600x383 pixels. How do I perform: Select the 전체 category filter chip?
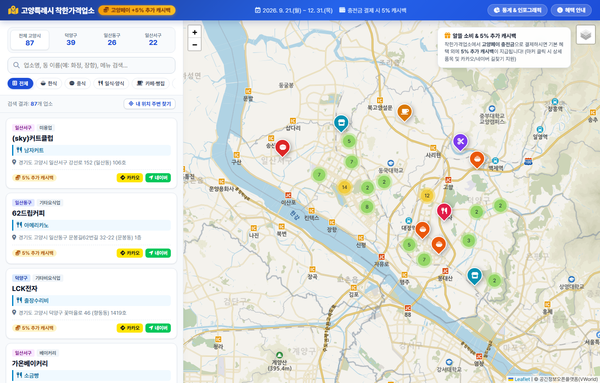pos(20,83)
